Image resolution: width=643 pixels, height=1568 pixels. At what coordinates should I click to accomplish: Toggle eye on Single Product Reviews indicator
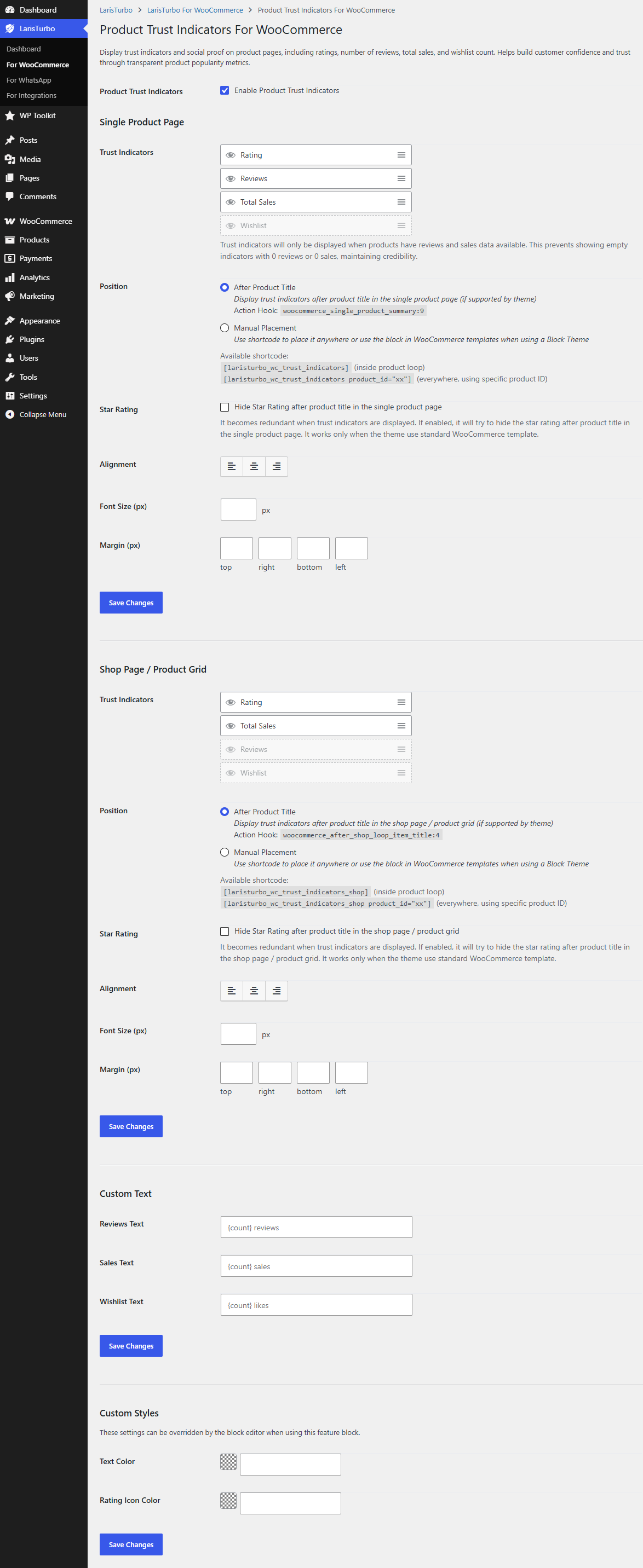[x=231, y=178]
